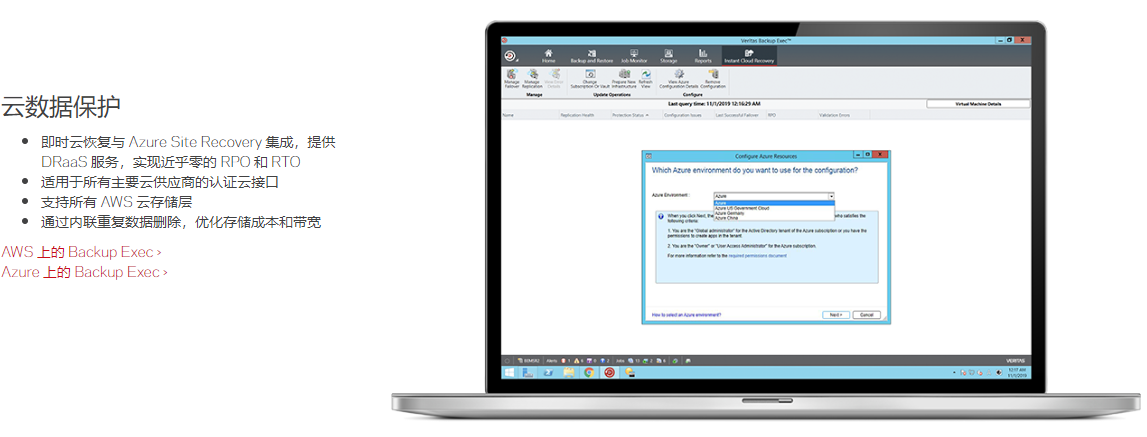1147x437 pixels.
Task: Select Azure option in the dropdown list
Action: pyautogui.click(x=774, y=203)
